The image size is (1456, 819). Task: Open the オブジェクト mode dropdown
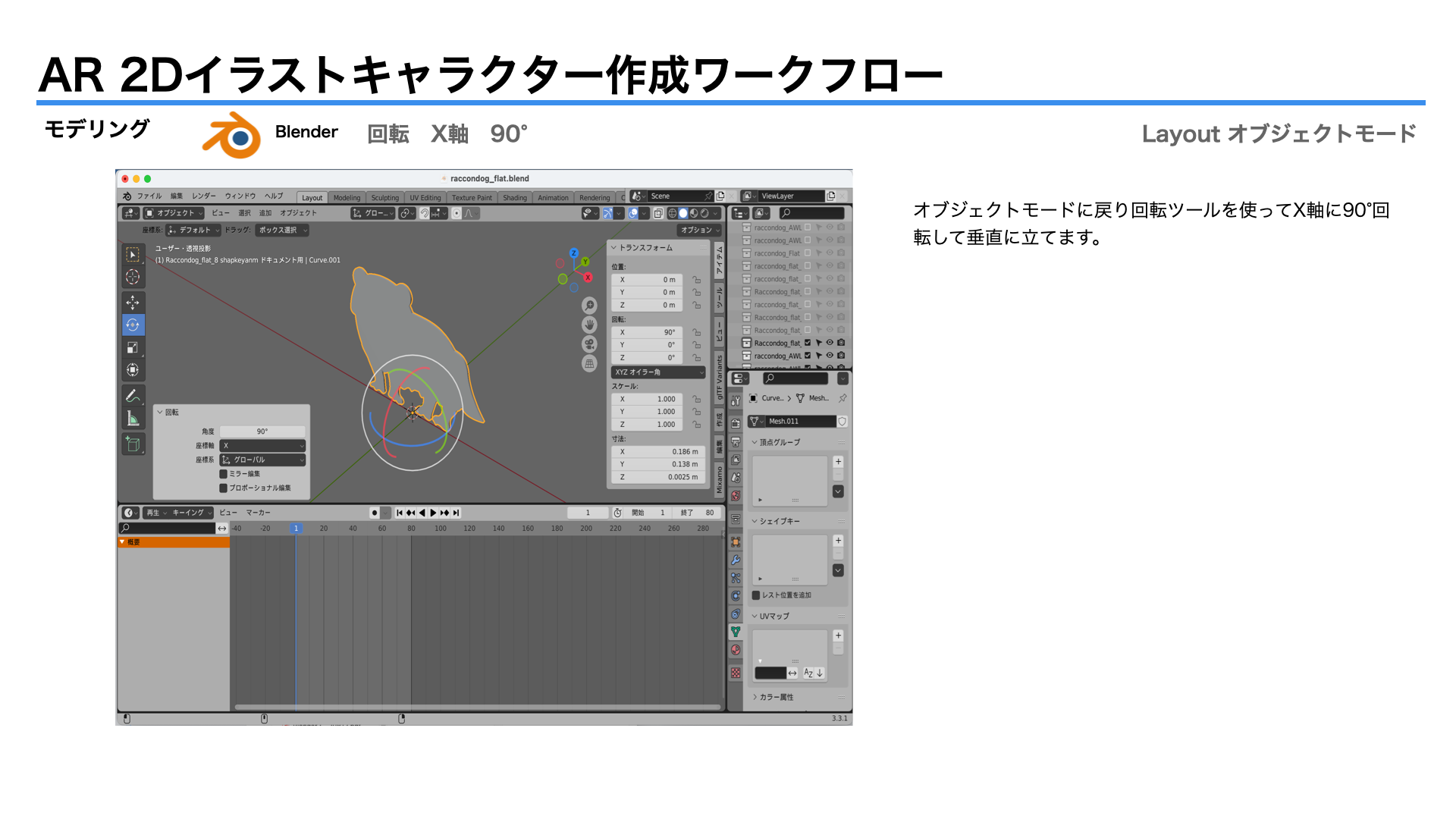click(x=174, y=214)
